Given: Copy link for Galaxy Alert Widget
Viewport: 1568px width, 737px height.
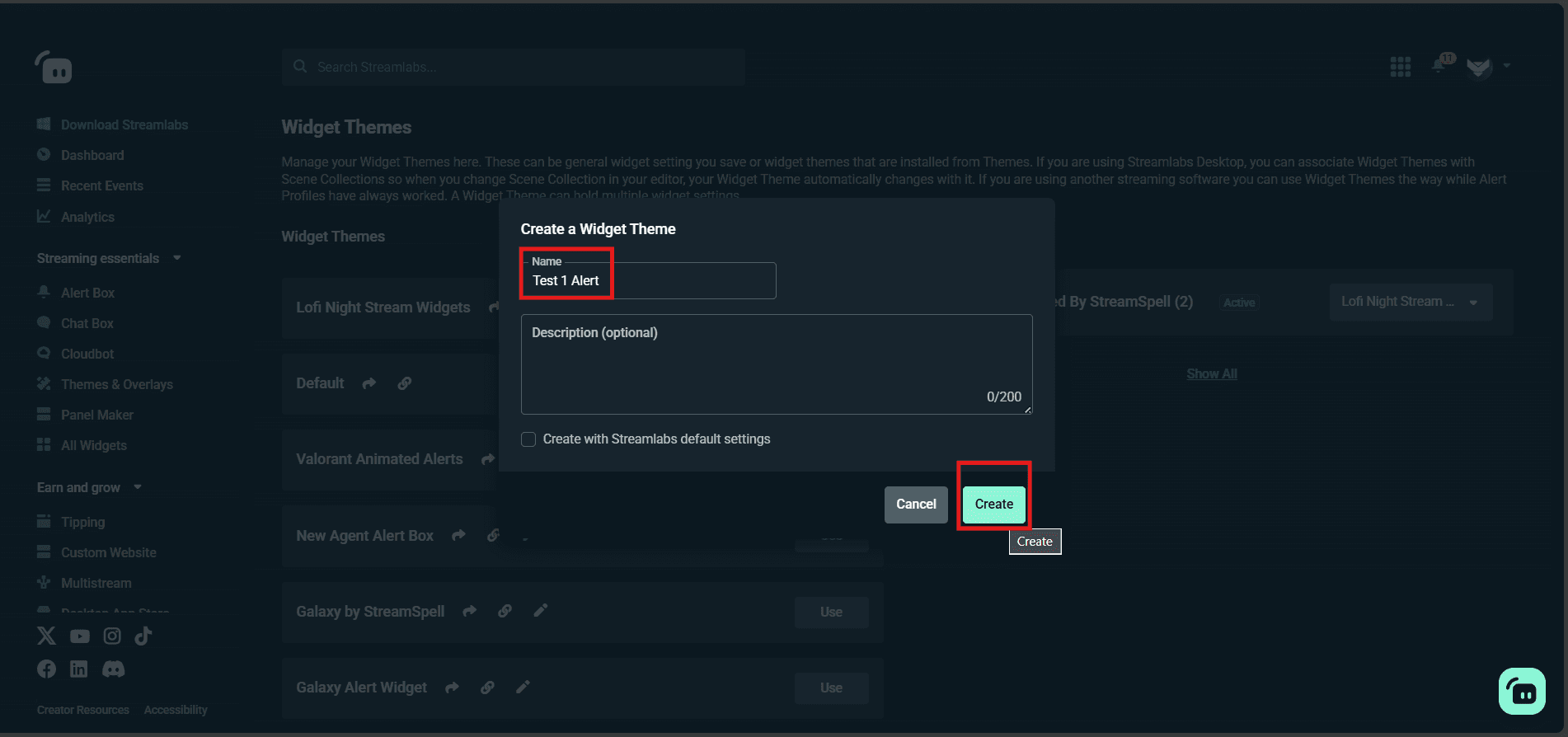Looking at the screenshot, I should click(488, 688).
